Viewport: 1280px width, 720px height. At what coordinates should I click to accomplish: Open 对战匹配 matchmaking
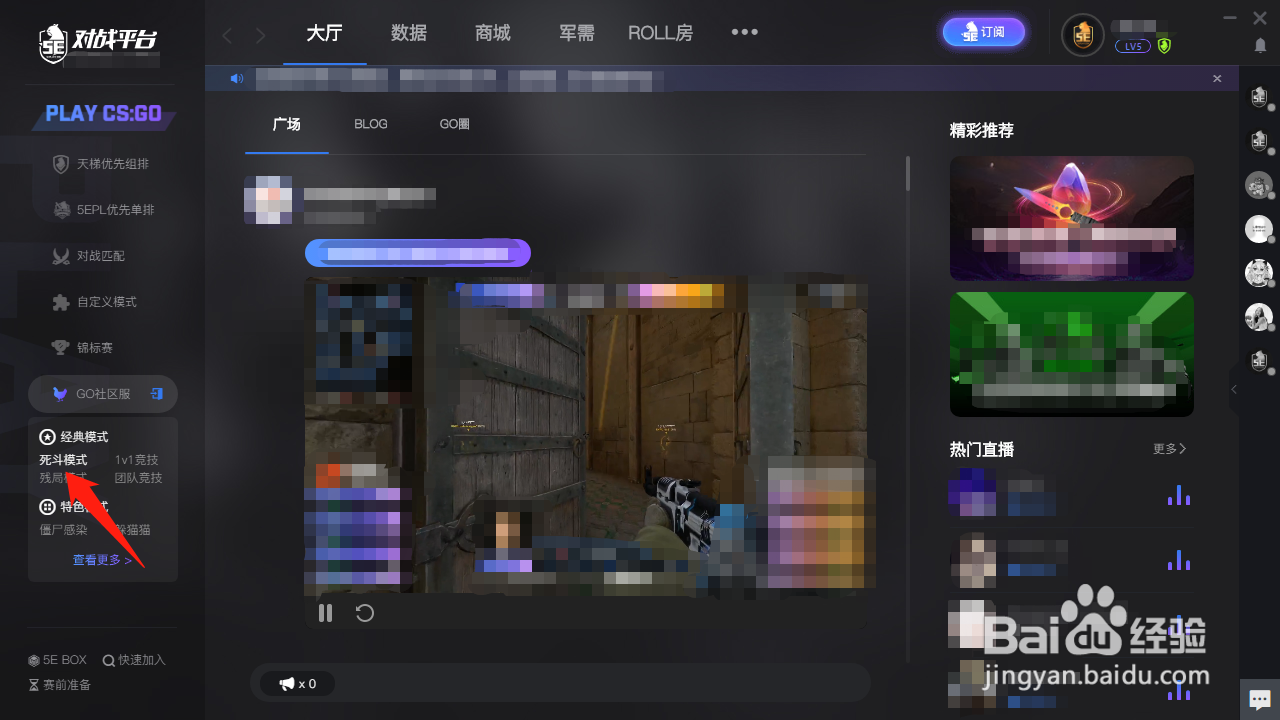103,256
